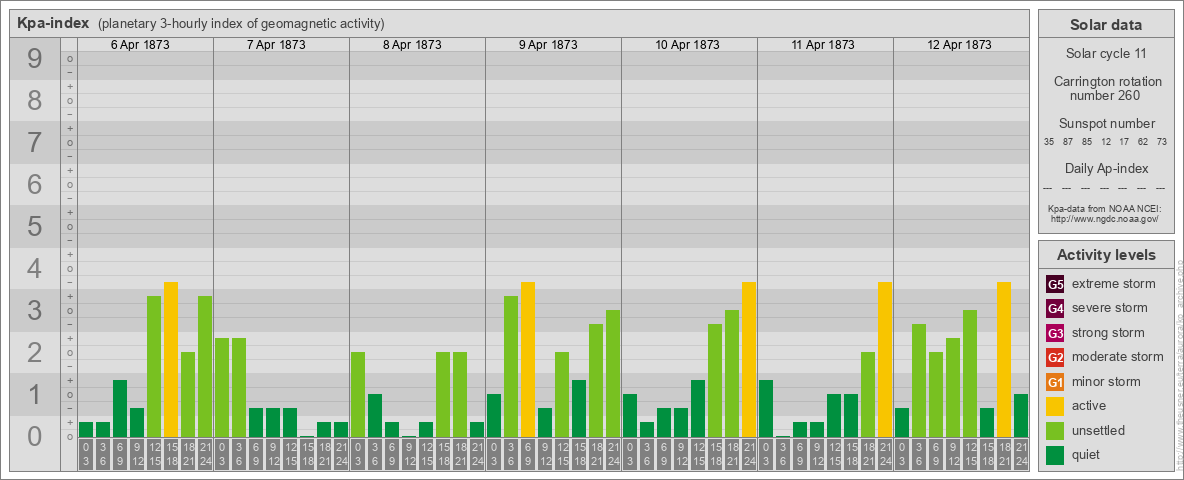The image size is (1184, 480).
Task: Click 11 Apr 1873 bar for hours 0-3
Action: pyautogui.click(x=766, y=408)
